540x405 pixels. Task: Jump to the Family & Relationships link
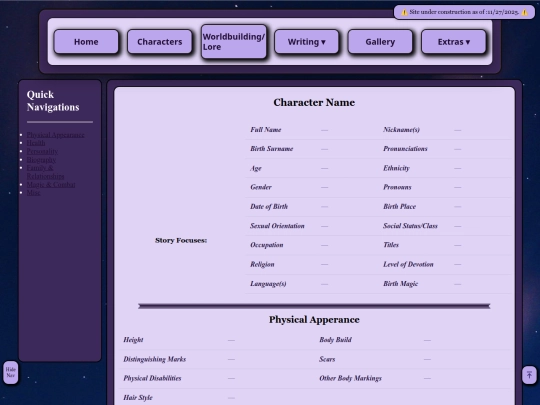pos(45,172)
